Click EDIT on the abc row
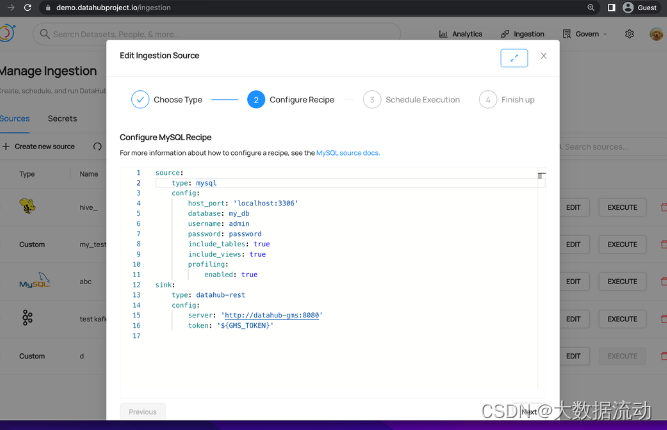667x430 pixels. (573, 282)
